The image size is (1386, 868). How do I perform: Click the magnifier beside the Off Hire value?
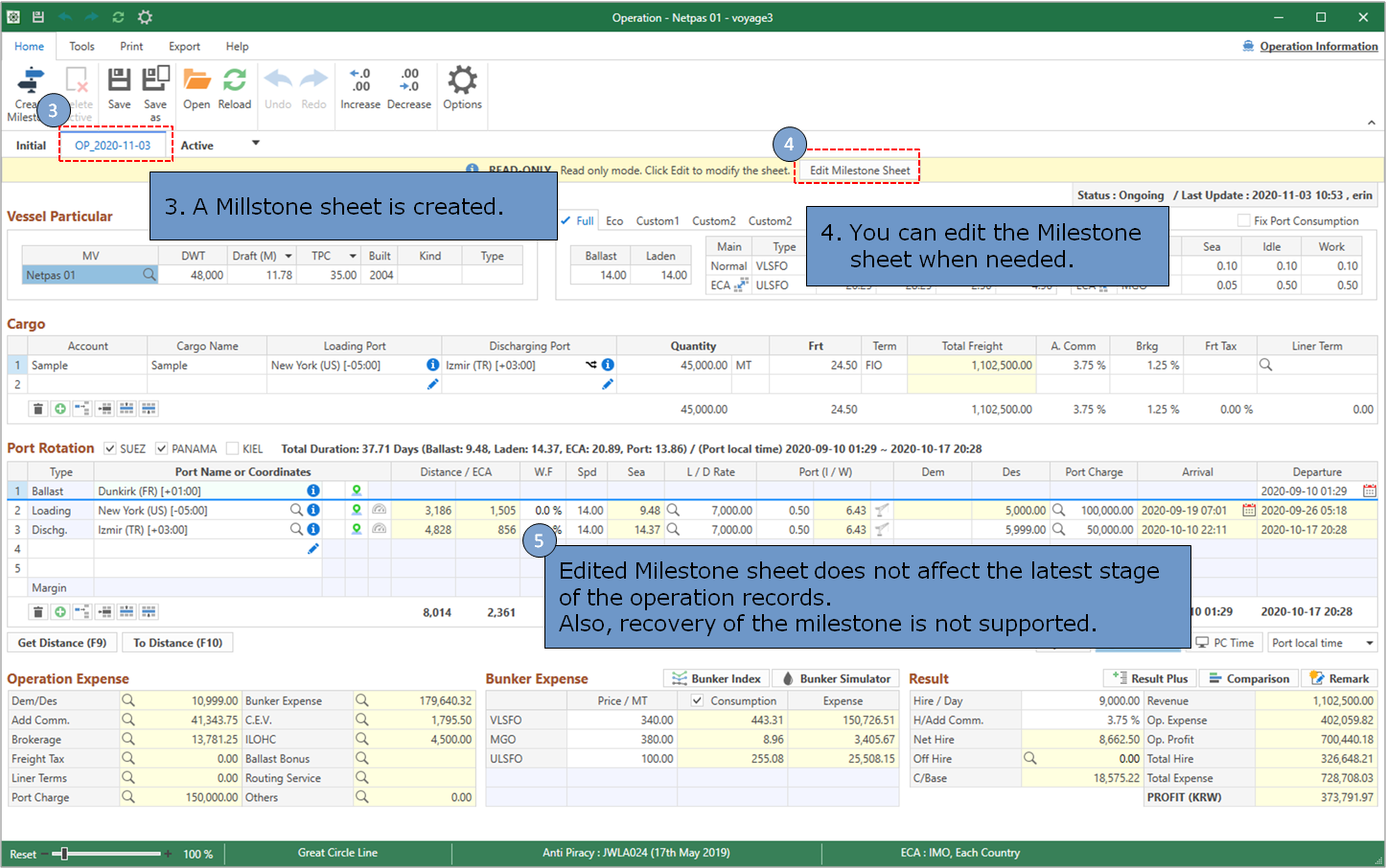1030,758
